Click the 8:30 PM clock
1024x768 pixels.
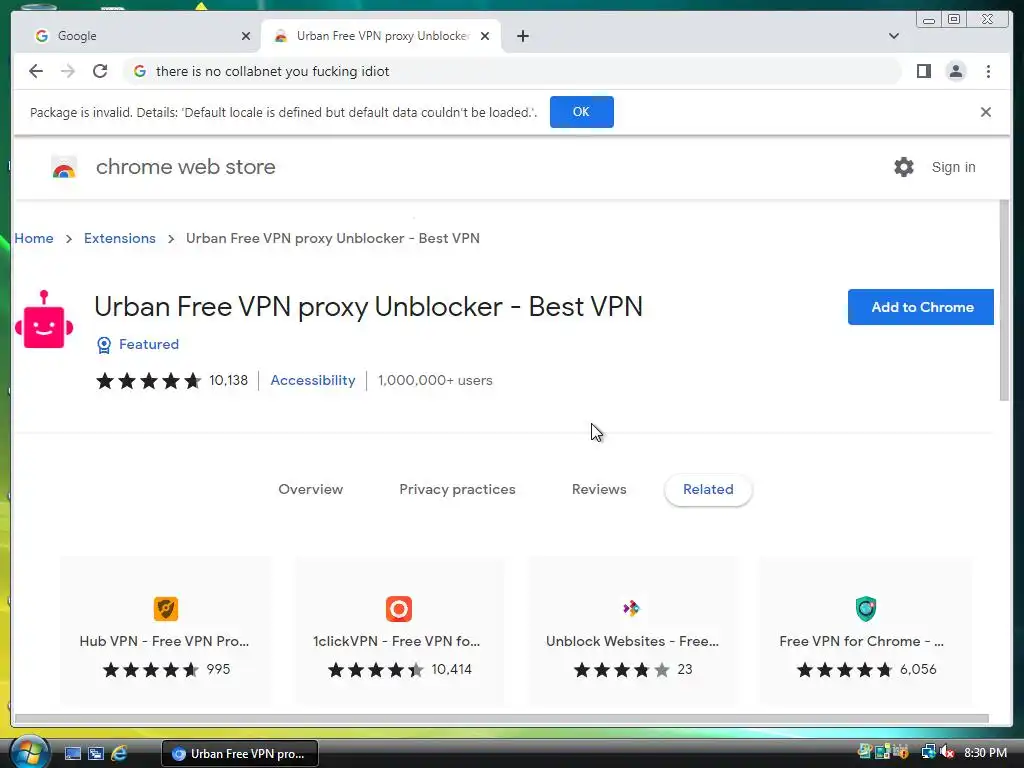[x=985, y=753]
